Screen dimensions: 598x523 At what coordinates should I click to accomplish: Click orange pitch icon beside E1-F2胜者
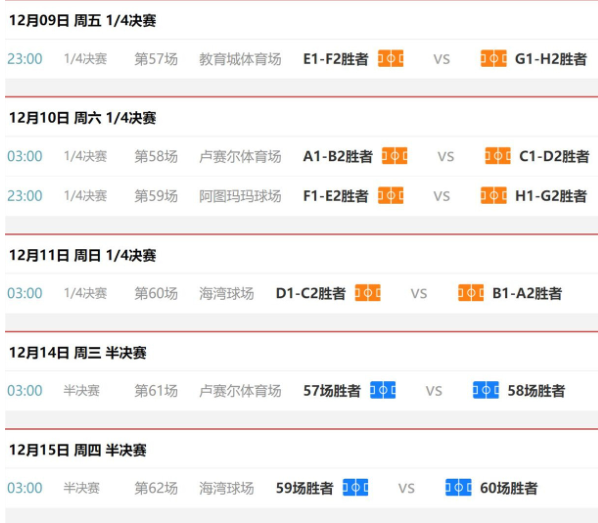391,59
